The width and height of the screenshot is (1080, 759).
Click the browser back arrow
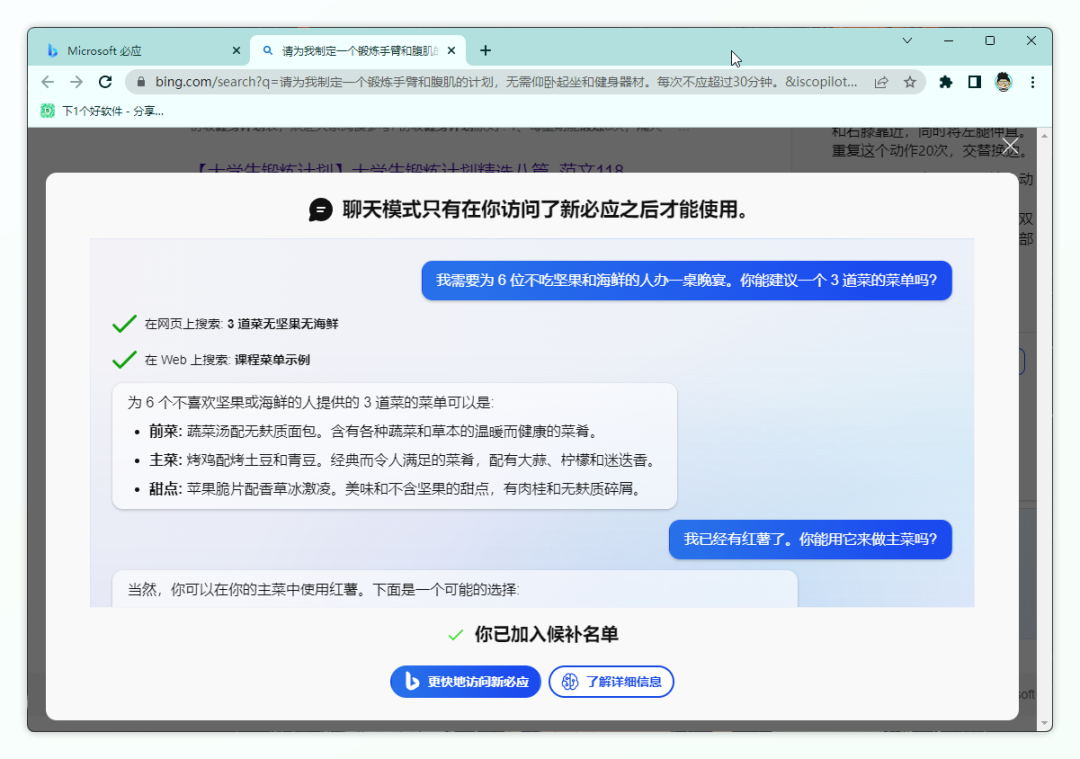pos(48,82)
